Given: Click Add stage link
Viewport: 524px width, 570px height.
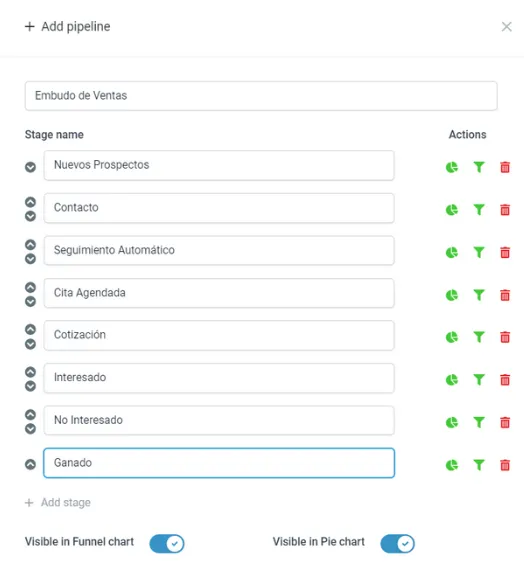Looking at the screenshot, I should [x=58, y=502].
